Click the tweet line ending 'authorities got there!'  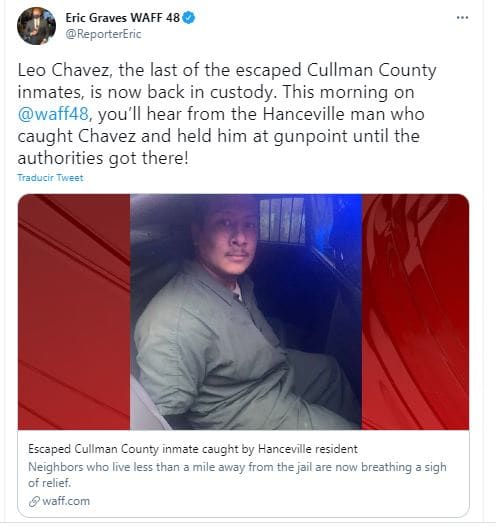[x=103, y=158]
